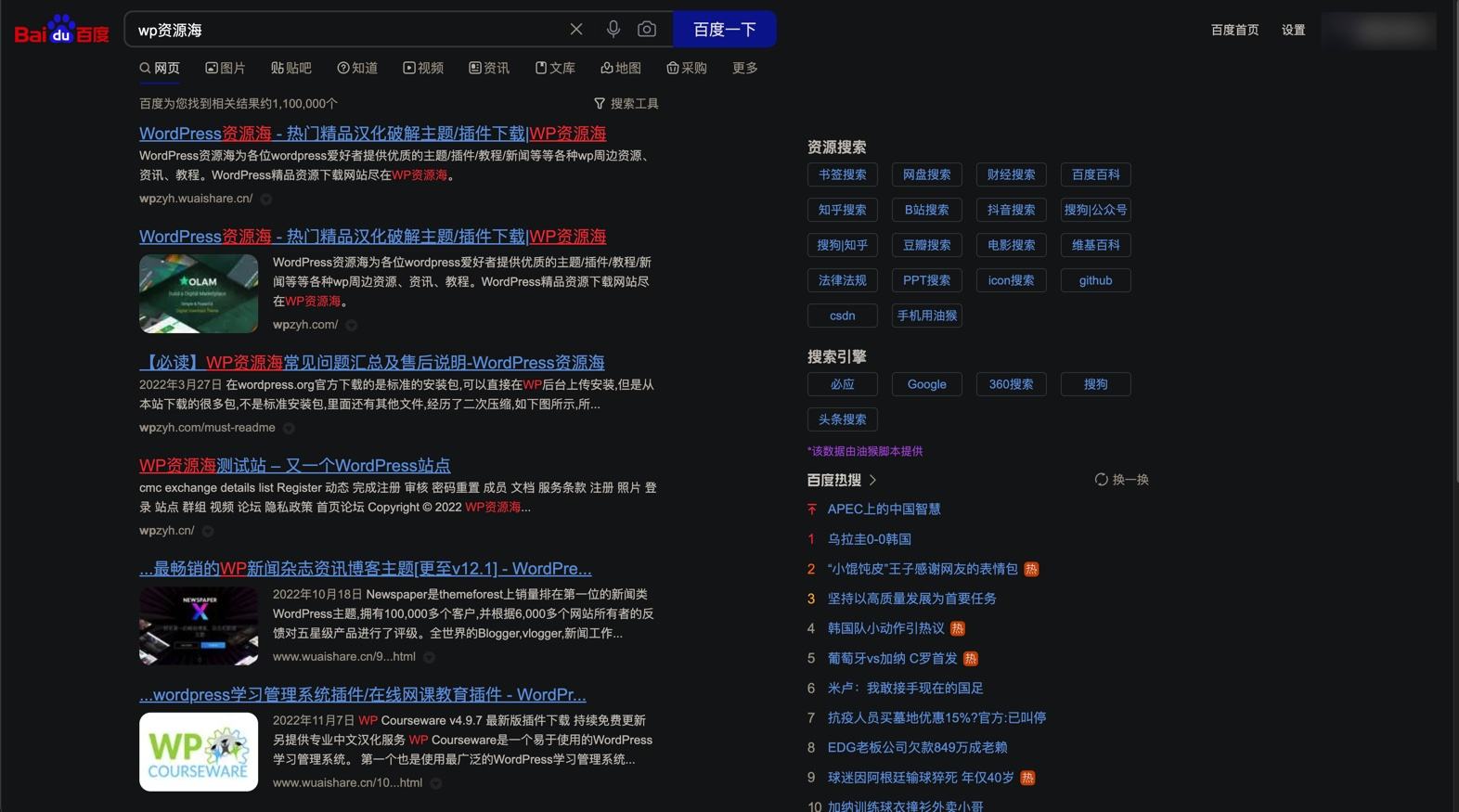
Task: Switch to the 视频 tab
Action: pyautogui.click(x=423, y=68)
